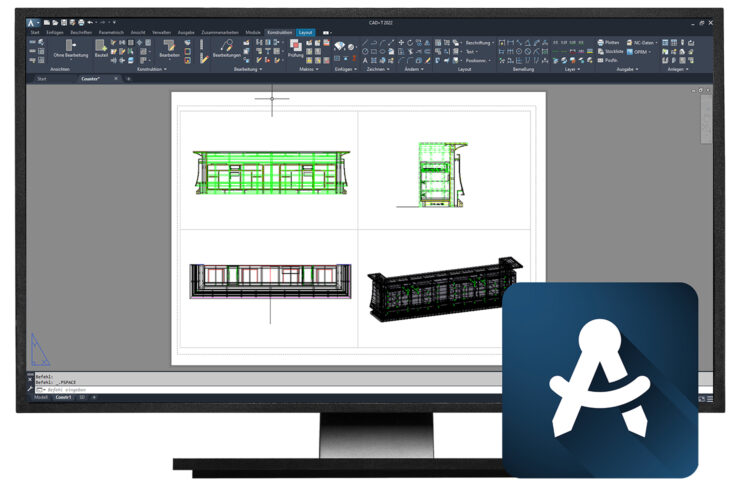Image resolution: width=740 pixels, height=492 pixels.
Task: Switch to the Start document tab
Action: coord(41,78)
